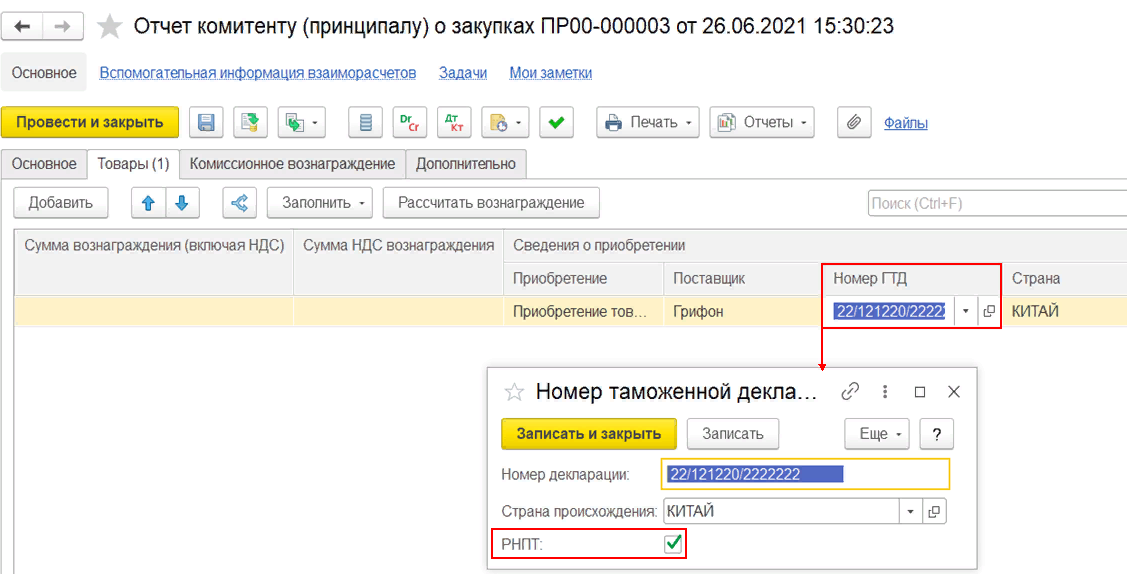Open the Заполнить dropdown
This screenshot has height=575, width=1127.
[x=320, y=203]
